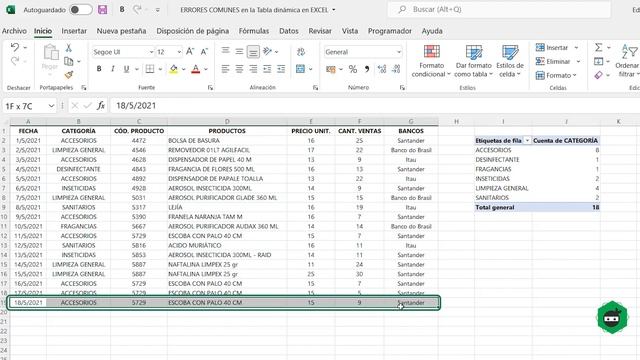Align text to middle vertically
640x360 pixels.
click(x=239, y=51)
